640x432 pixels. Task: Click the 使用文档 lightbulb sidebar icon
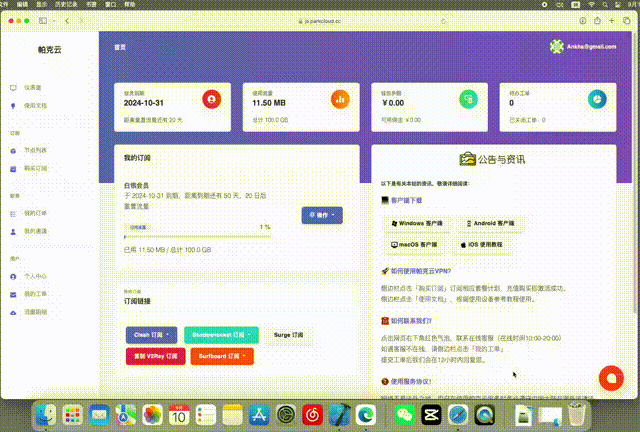[x=13, y=104]
